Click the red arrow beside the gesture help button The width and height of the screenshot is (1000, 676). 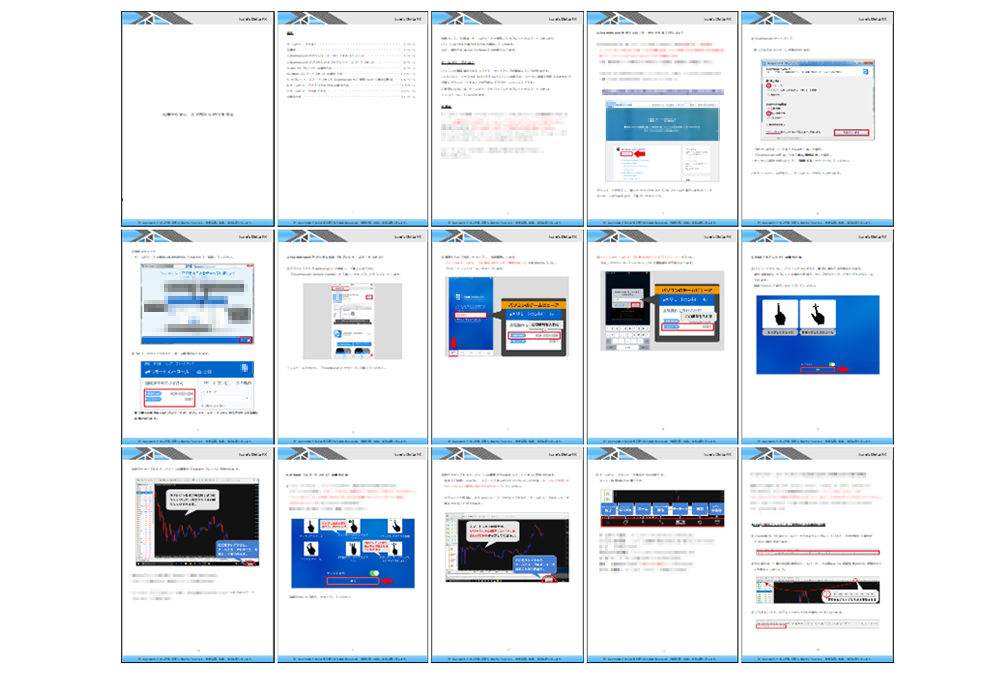click(x=387, y=580)
